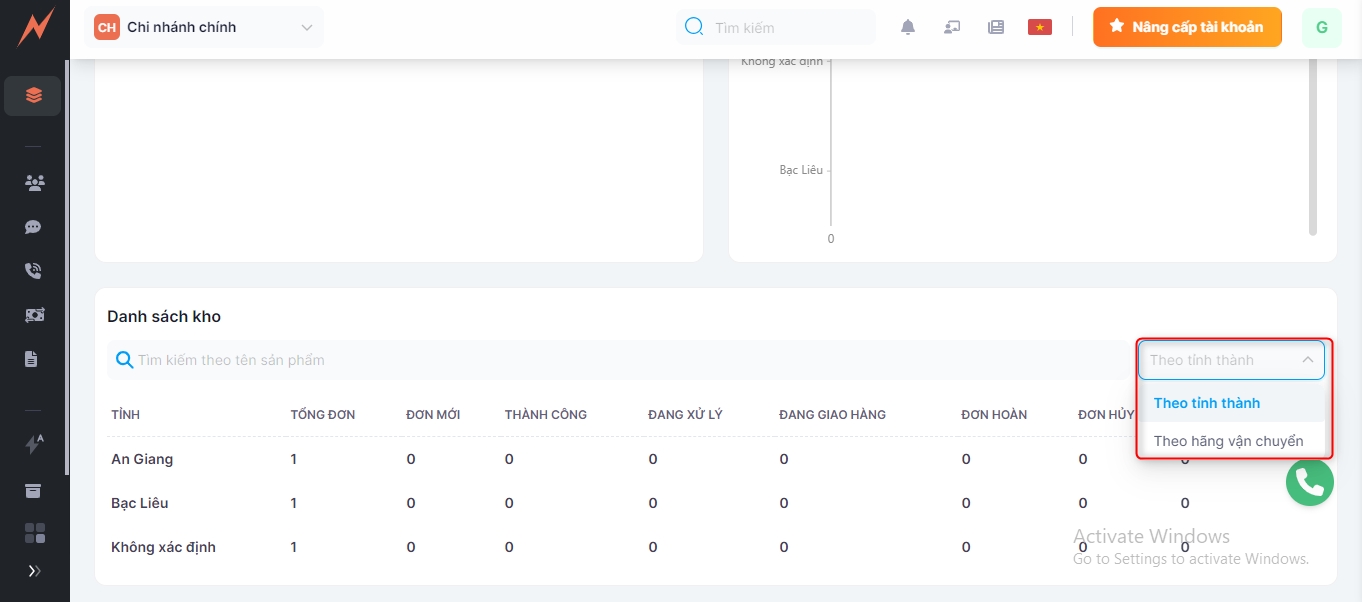Click the Nâng cấp tài khoản button
Screen dimensions: 1362x602
coord(1187,28)
